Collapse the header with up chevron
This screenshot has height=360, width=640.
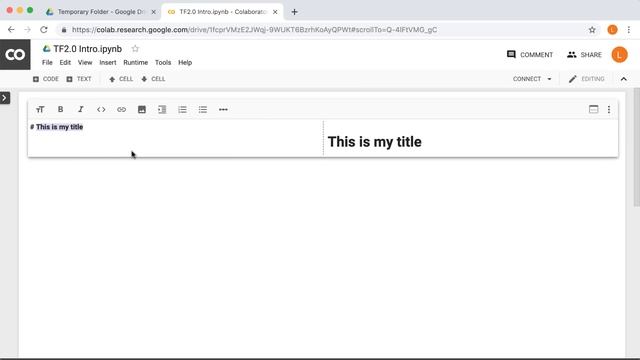pos(624,79)
